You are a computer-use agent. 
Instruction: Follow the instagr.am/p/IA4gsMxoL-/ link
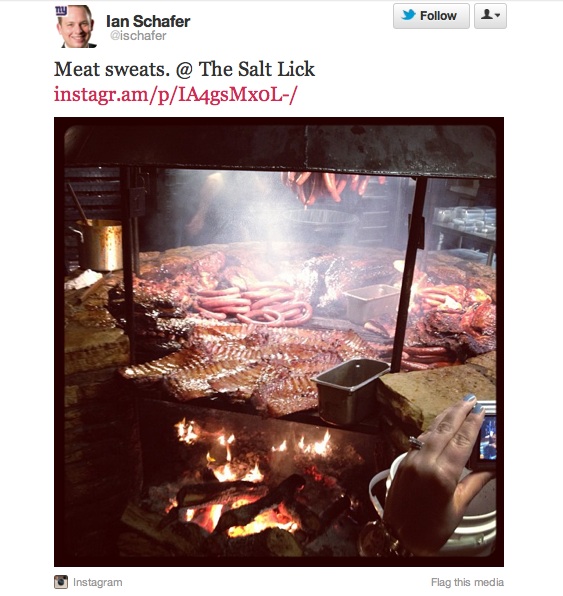coord(175,94)
